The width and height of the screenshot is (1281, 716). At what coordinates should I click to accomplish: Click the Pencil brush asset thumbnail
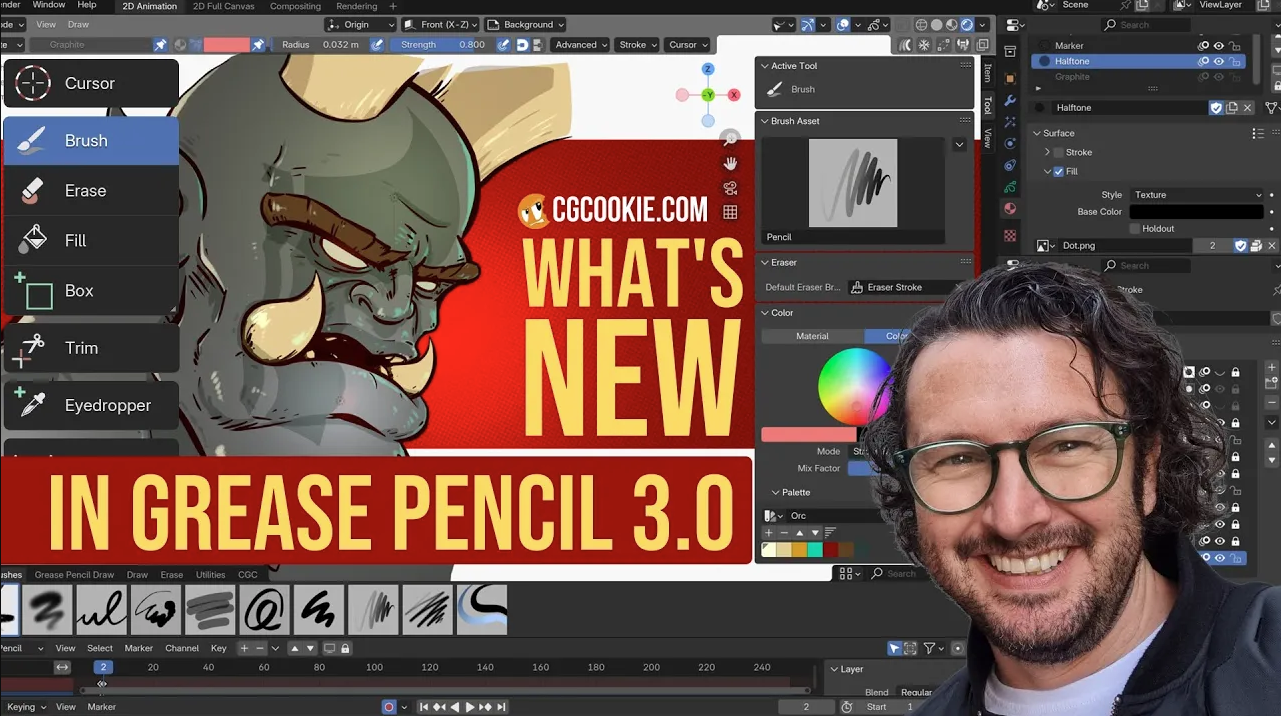tap(853, 183)
